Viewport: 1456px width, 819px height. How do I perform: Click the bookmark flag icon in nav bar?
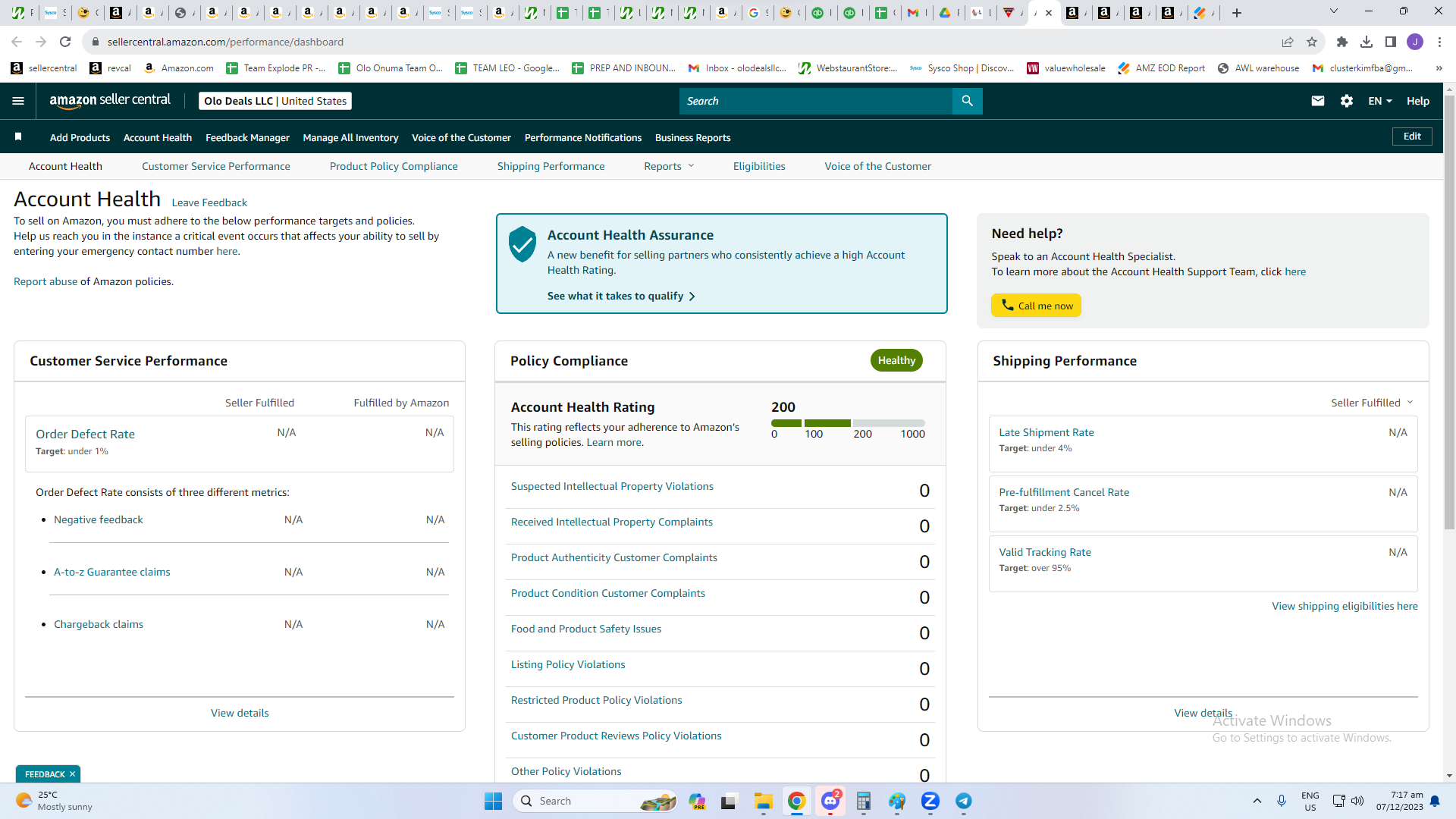pos(18,136)
